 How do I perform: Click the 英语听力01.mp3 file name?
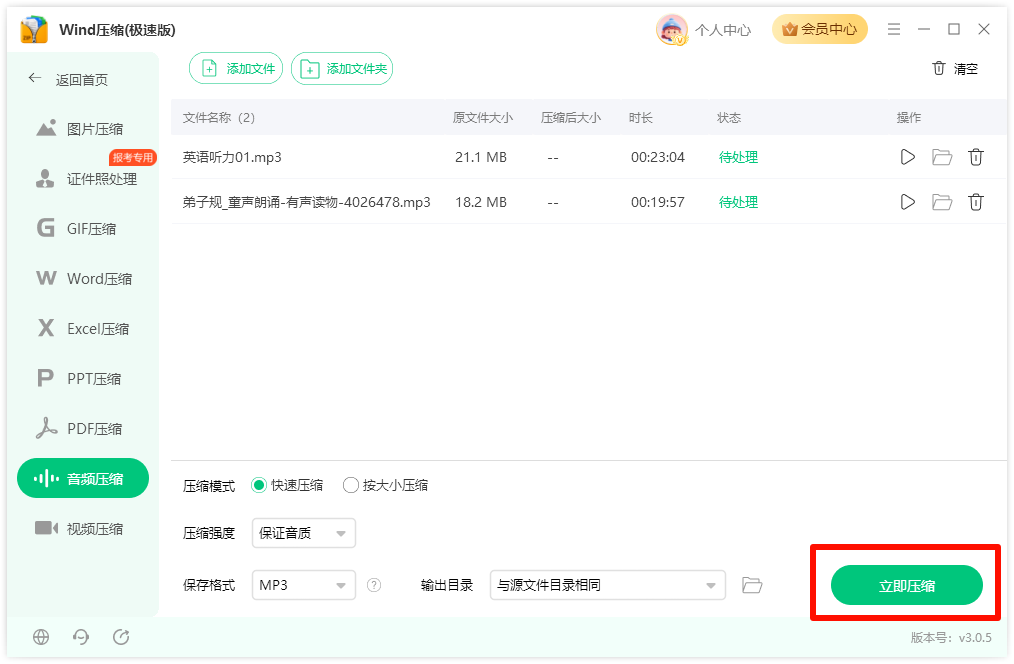coord(232,157)
